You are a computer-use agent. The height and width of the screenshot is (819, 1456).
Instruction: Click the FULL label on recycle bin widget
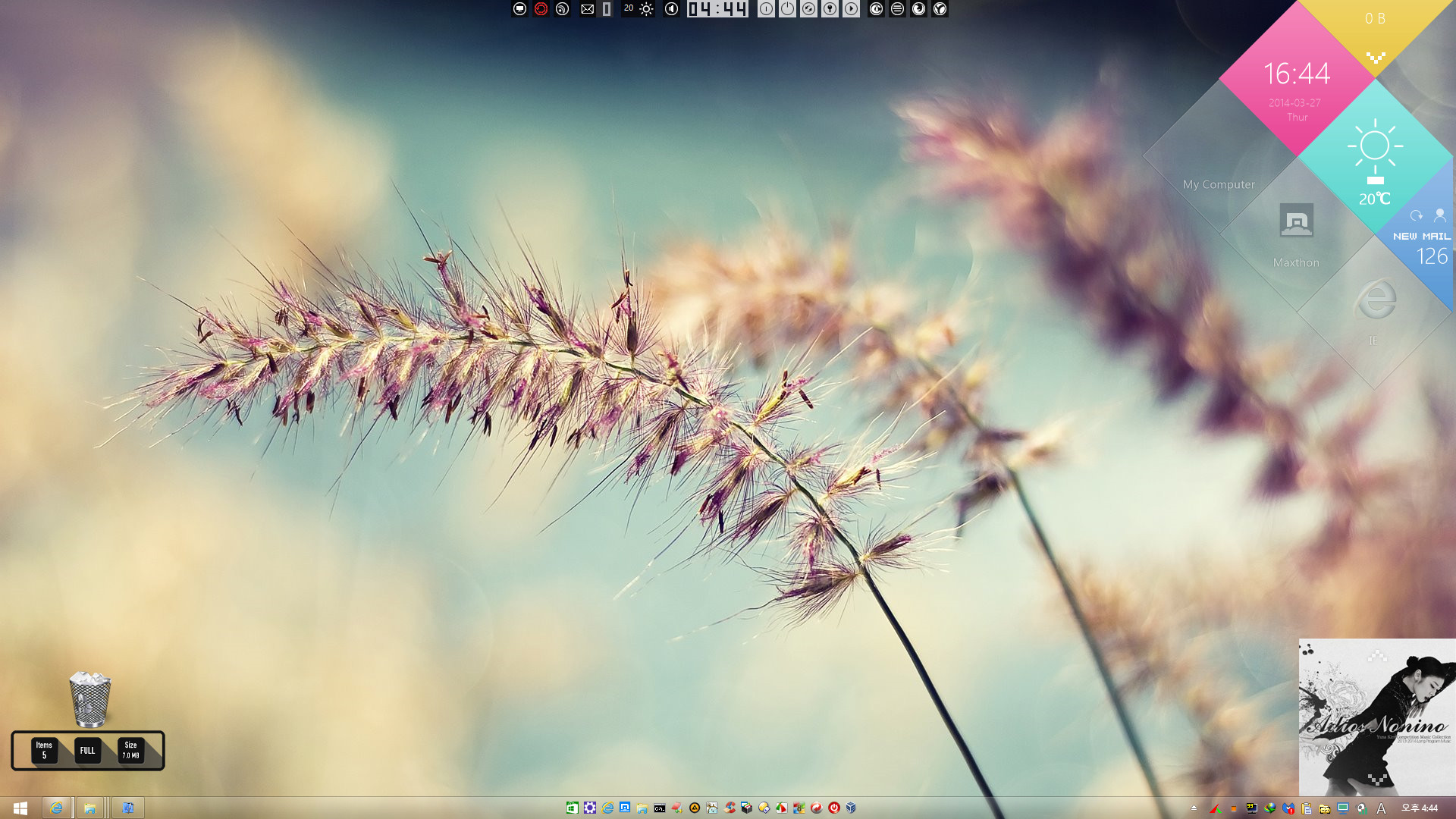(x=88, y=751)
